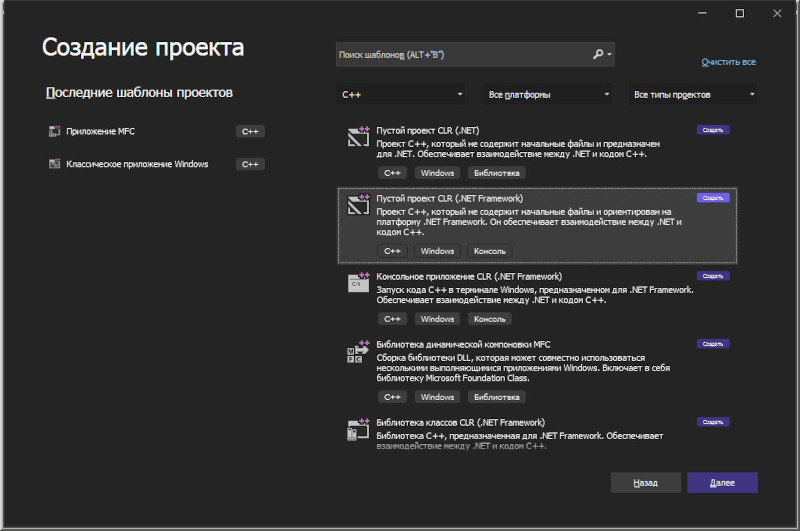
Task: Click the Classic Windows Application recent icon
Action: point(54,164)
